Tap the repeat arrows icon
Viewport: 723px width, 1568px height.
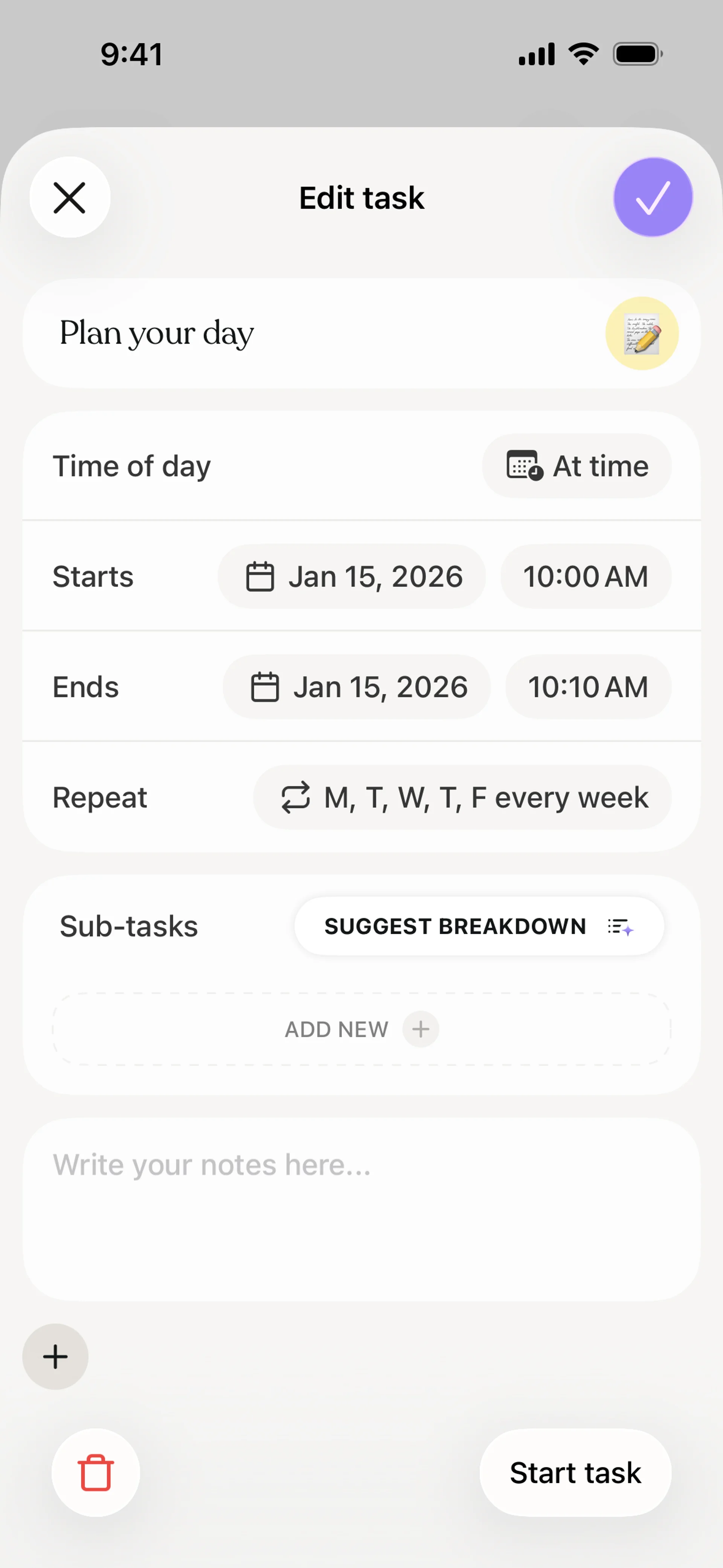296,798
